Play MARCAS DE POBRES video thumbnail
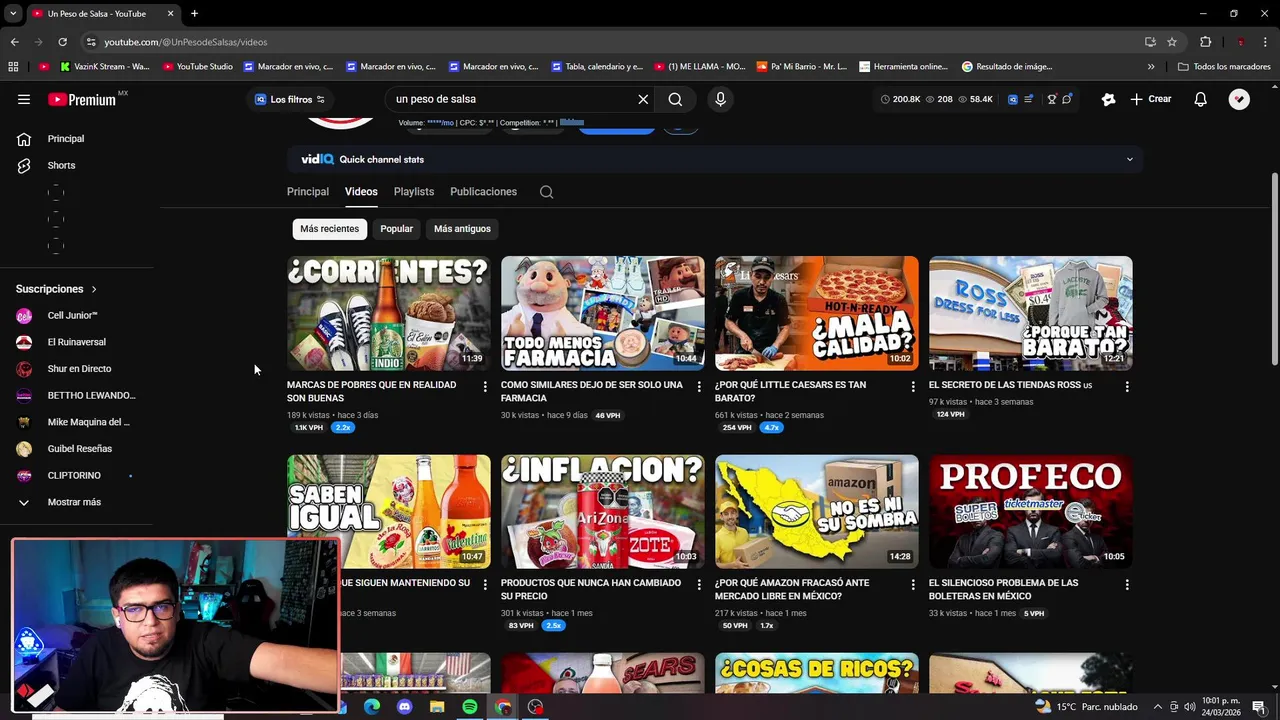The width and height of the screenshot is (1280, 720). (x=389, y=313)
